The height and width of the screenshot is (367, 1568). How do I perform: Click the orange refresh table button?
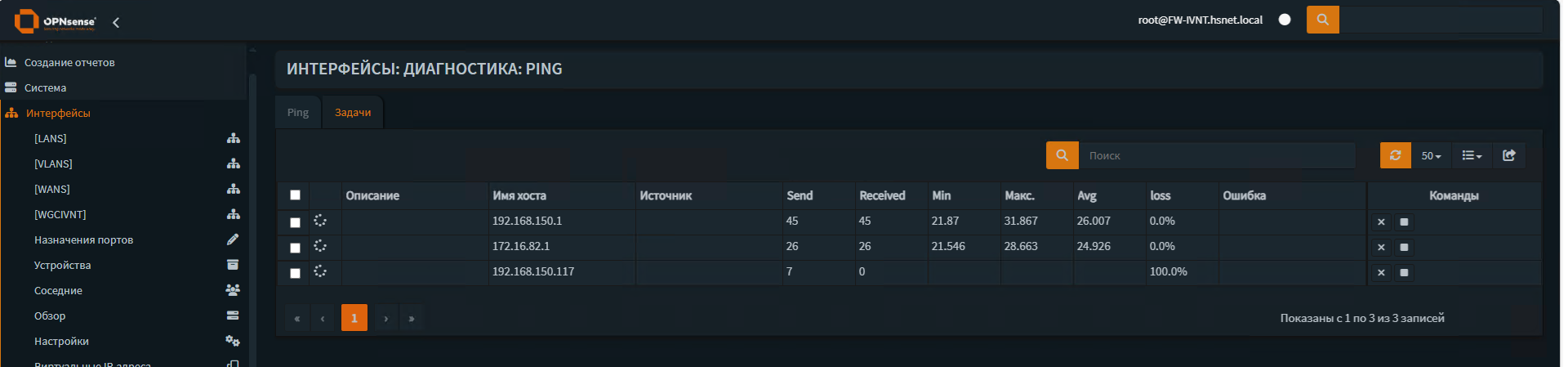click(1395, 155)
